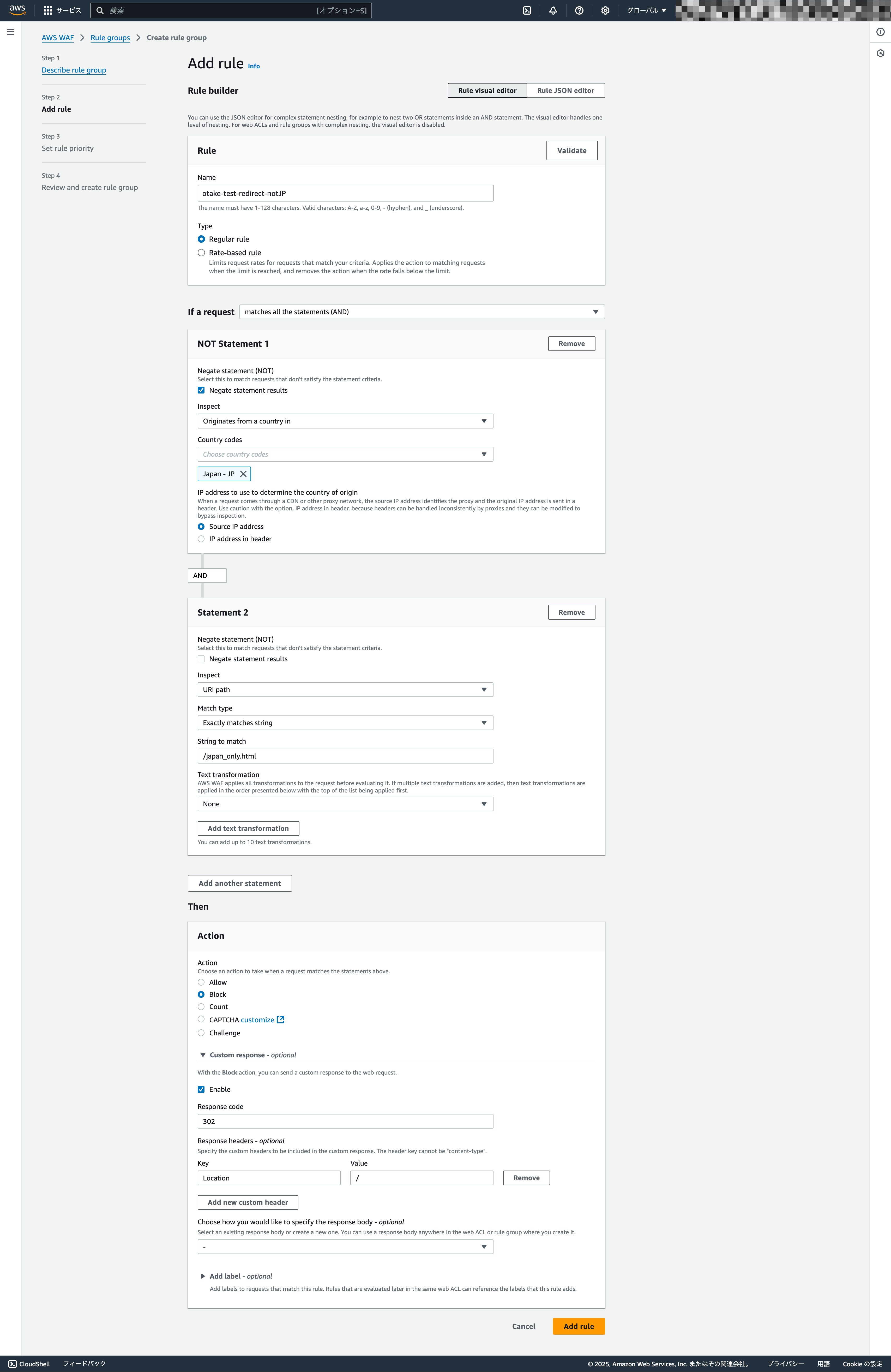Select the Block action
The image size is (891, 1372).
201,994
